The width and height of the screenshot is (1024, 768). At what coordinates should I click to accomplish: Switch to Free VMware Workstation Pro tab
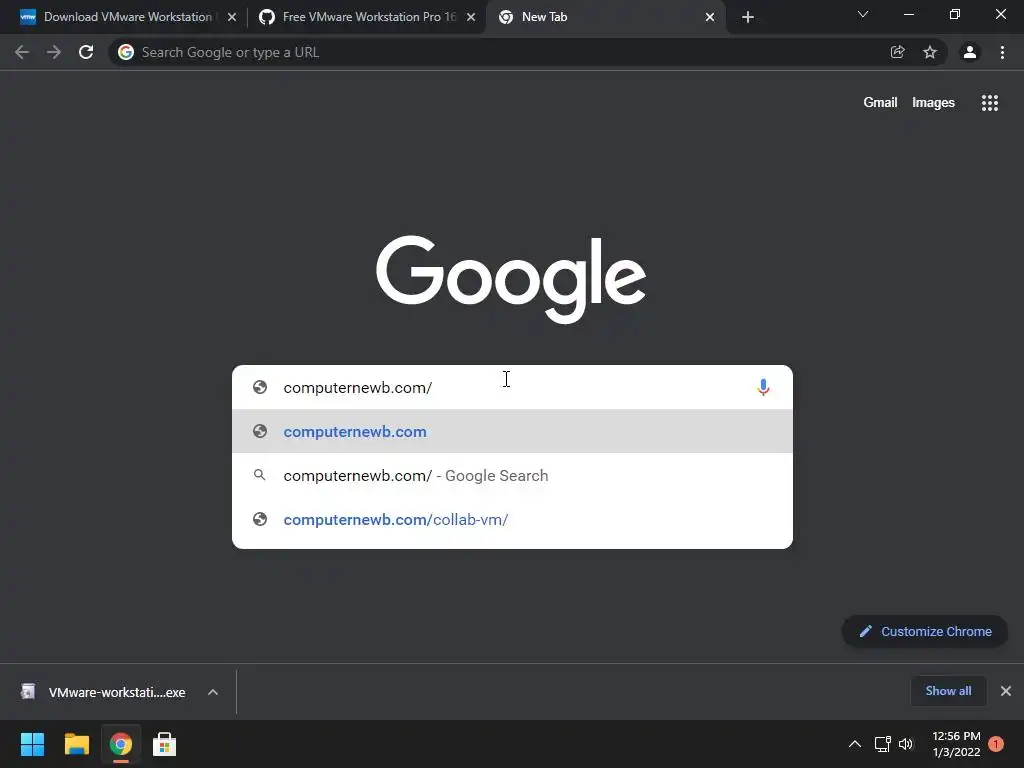click(x=369, y=17)
